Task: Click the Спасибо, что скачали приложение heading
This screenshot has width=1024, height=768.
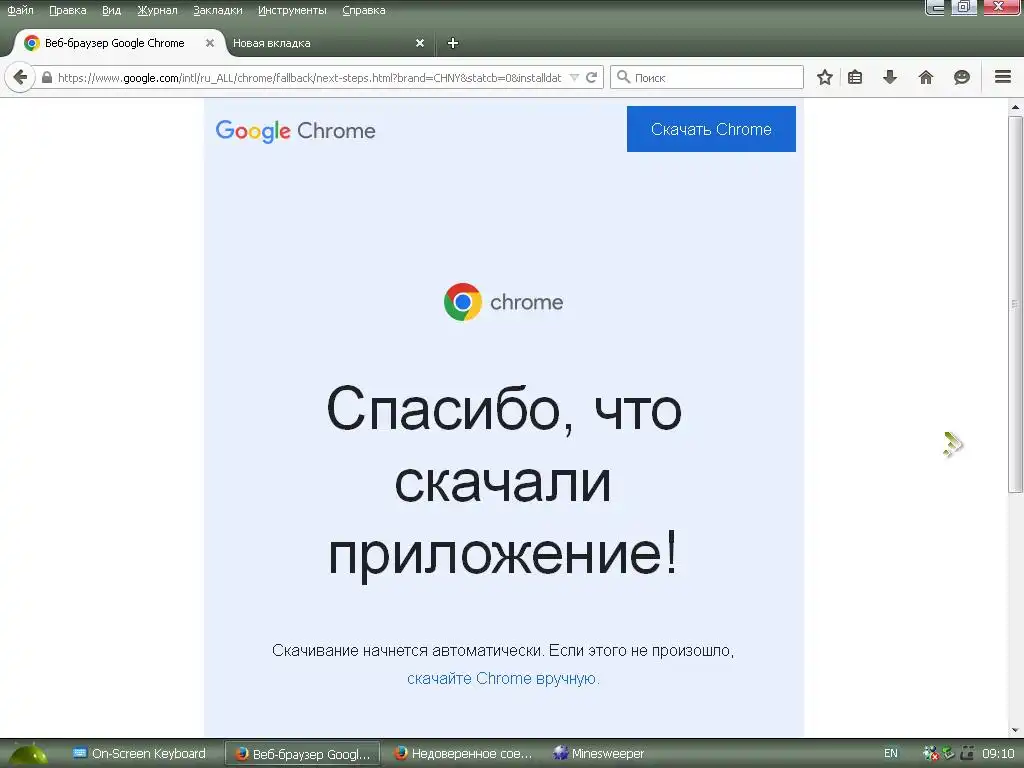Action: (x=503, y=481)
